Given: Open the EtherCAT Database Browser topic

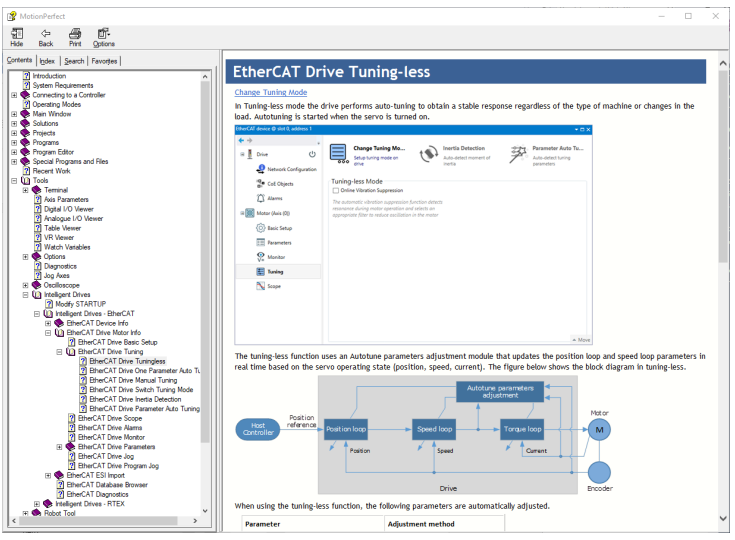Looking at the screenshot, I should [107, 485].
